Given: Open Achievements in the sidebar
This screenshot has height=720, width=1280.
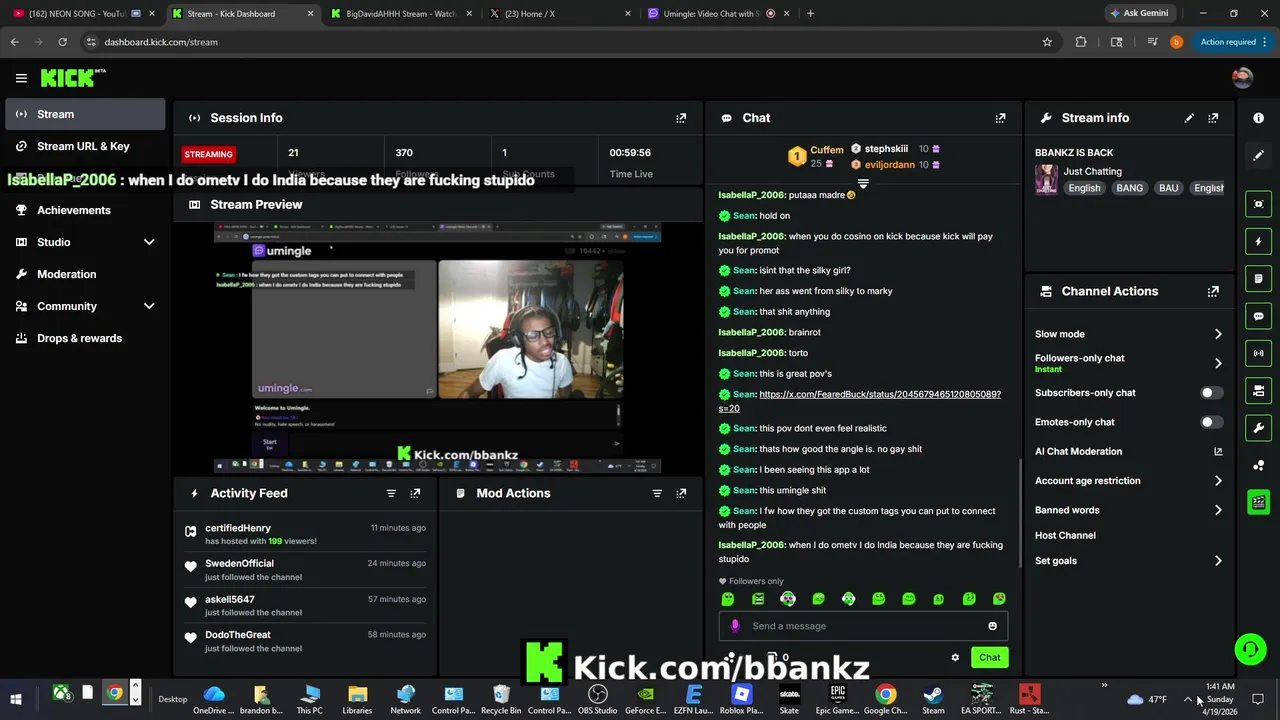Looking at the screenshot, I should (x=84, y=210).
